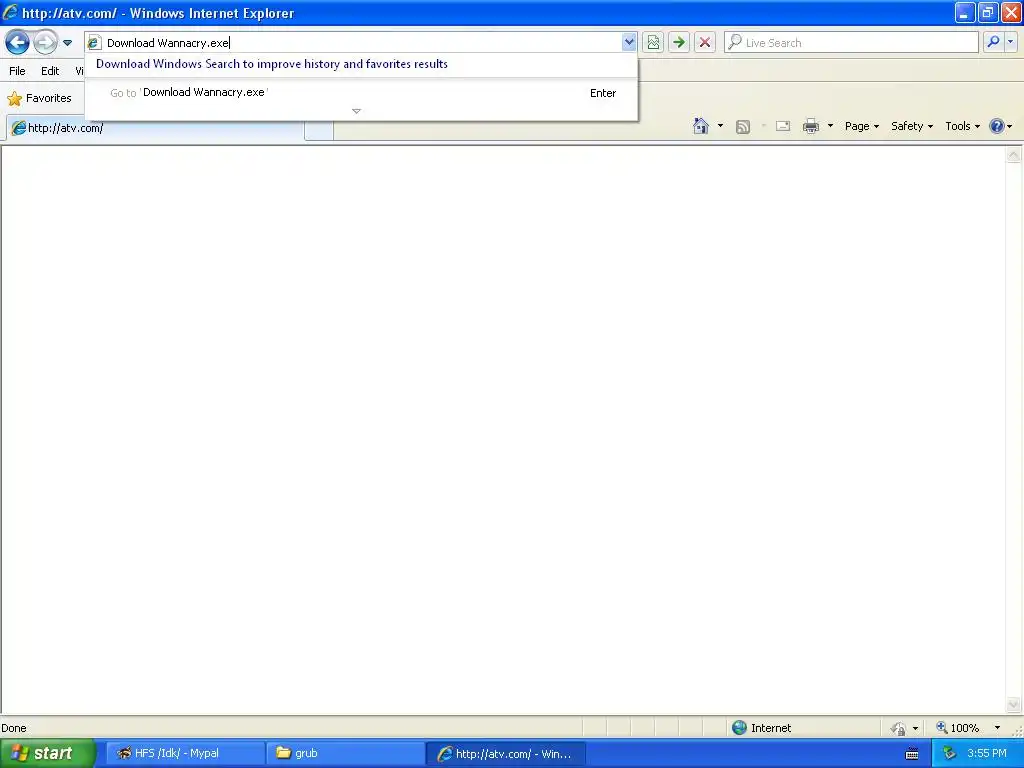Open the File menu
Screen dimensions: 1024x768
click(18, 71)
